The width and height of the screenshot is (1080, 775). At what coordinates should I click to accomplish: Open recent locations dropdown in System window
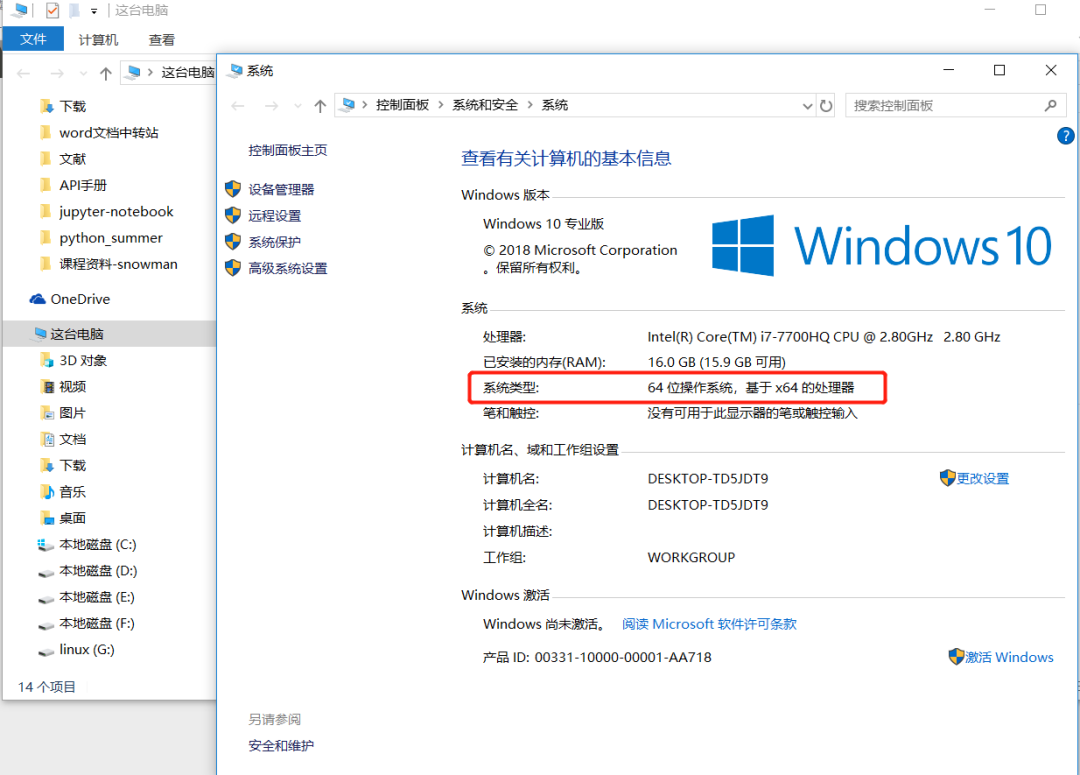point(298,106)
